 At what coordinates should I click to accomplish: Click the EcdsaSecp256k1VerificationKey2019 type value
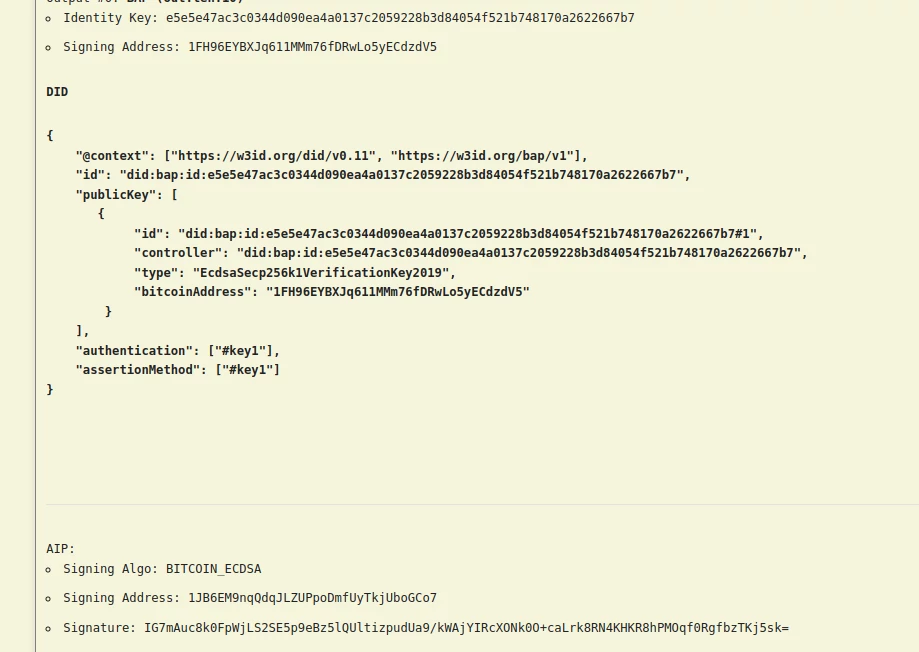(x=321, y=273)
